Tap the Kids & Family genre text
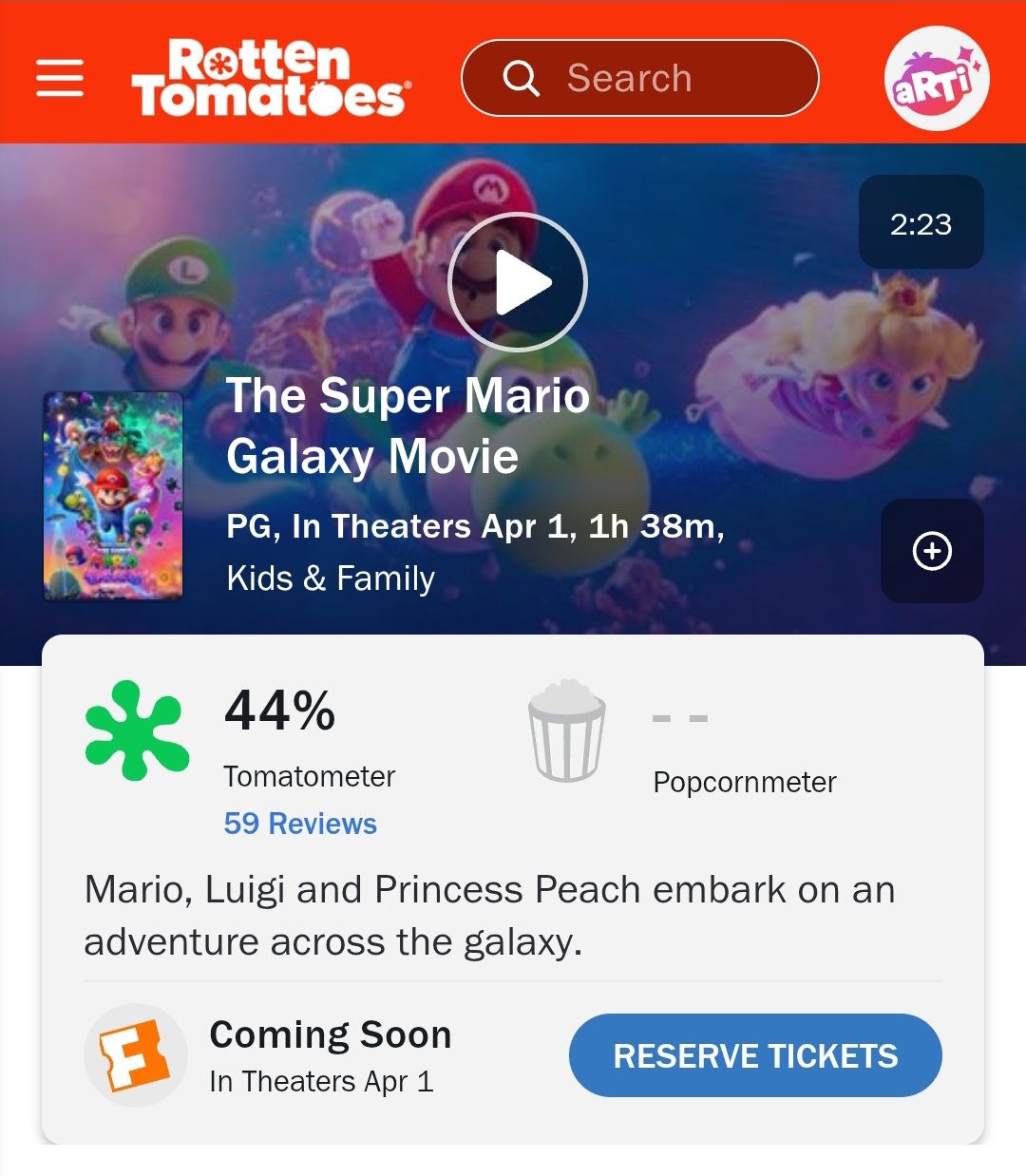Image resolution: width=1026 pixels, height=1176 pixels. [x=331, y=578]
